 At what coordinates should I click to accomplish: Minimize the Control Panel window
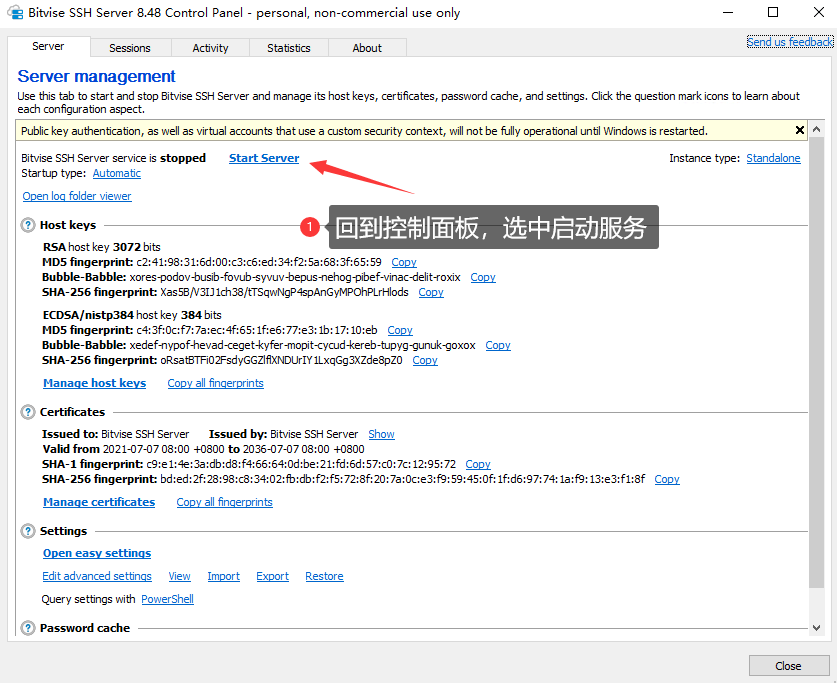pyautogui.click(x=728, y=12)
